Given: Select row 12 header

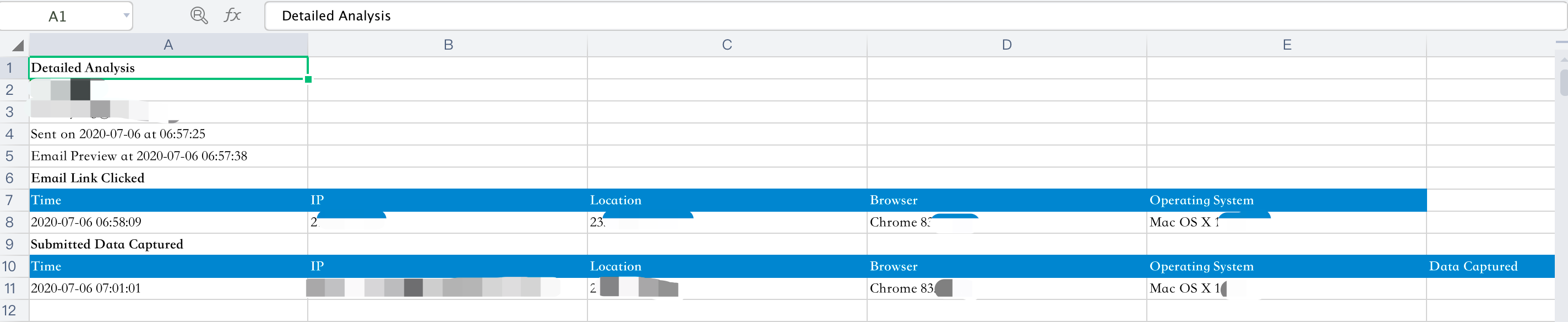Looking at the screenshot, I should pyautogui.click(x=10, y=310).
